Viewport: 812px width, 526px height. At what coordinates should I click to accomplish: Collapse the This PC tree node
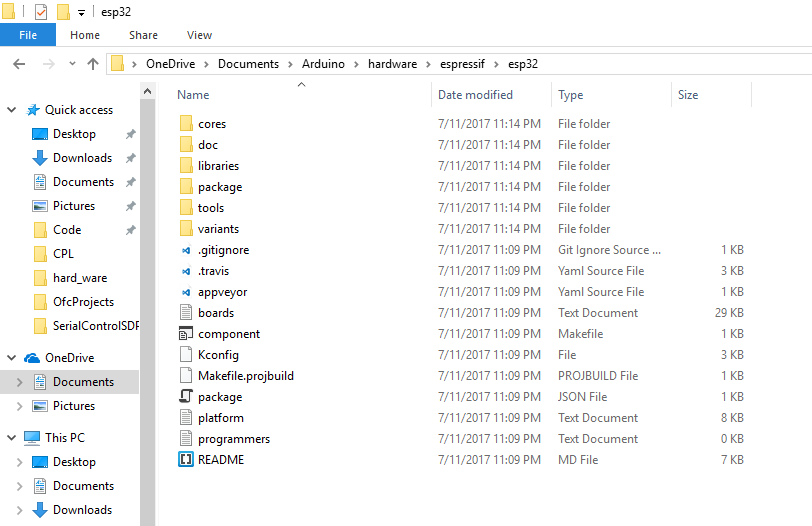coord(11,438)
